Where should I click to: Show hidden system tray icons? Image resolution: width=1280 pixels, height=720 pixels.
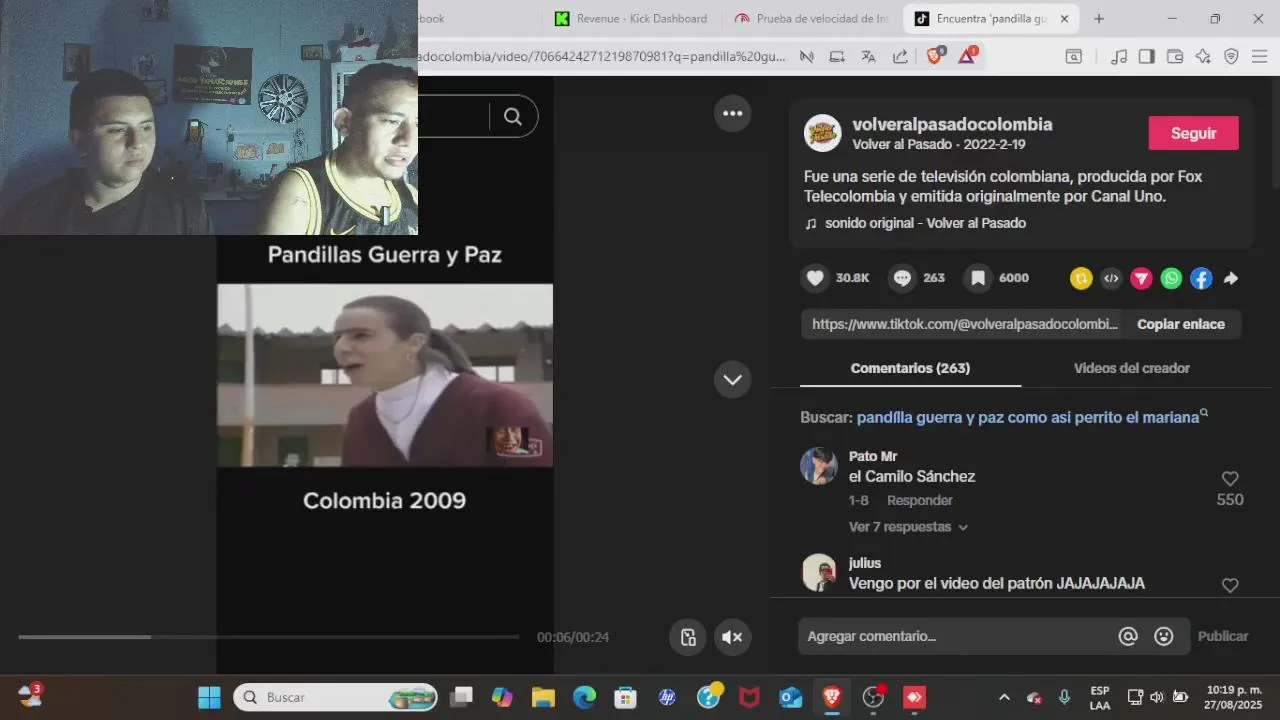coord(1004,697)
